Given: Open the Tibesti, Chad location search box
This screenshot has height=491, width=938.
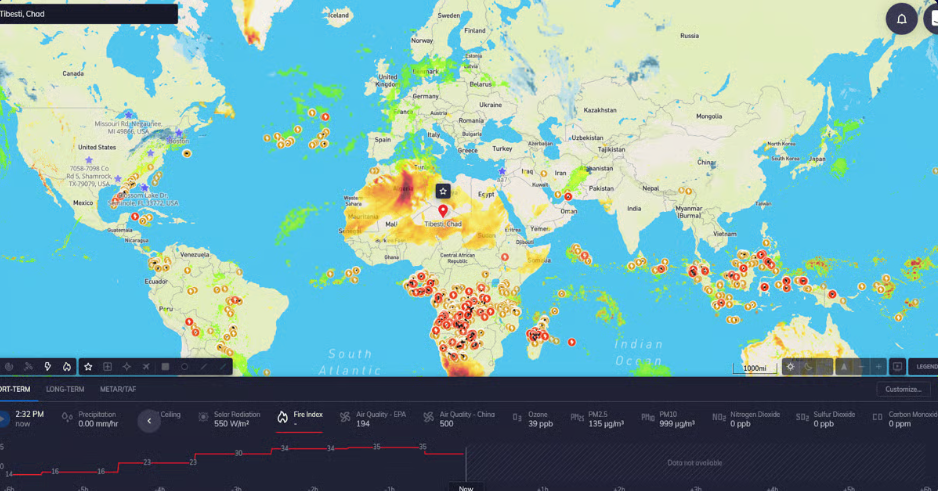Looking at the screenshot, I should [88, 14].
